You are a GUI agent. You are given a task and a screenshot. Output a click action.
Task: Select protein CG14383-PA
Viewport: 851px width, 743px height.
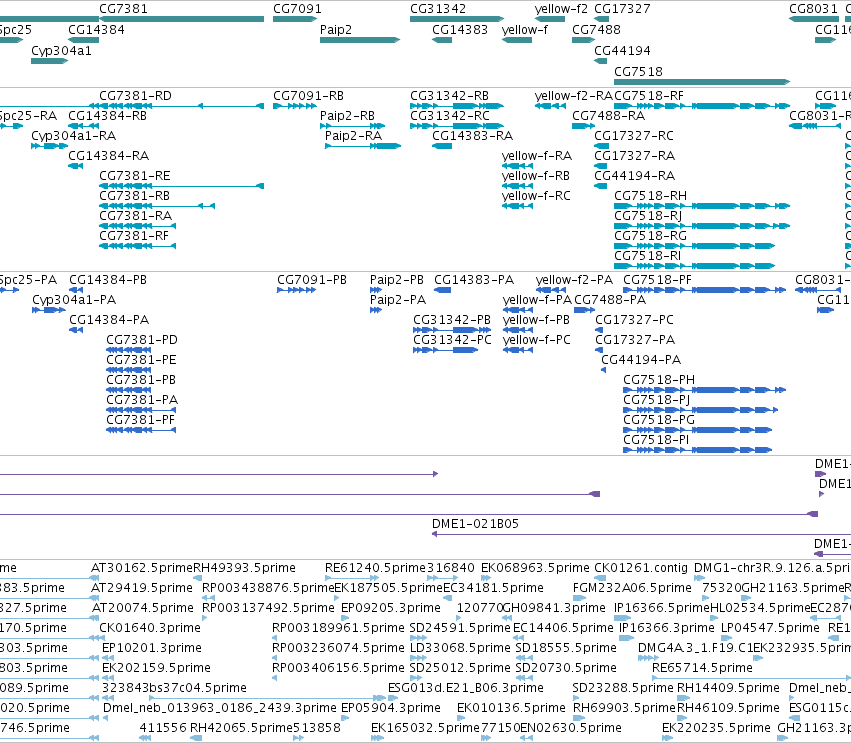click(x=474, y=280)
